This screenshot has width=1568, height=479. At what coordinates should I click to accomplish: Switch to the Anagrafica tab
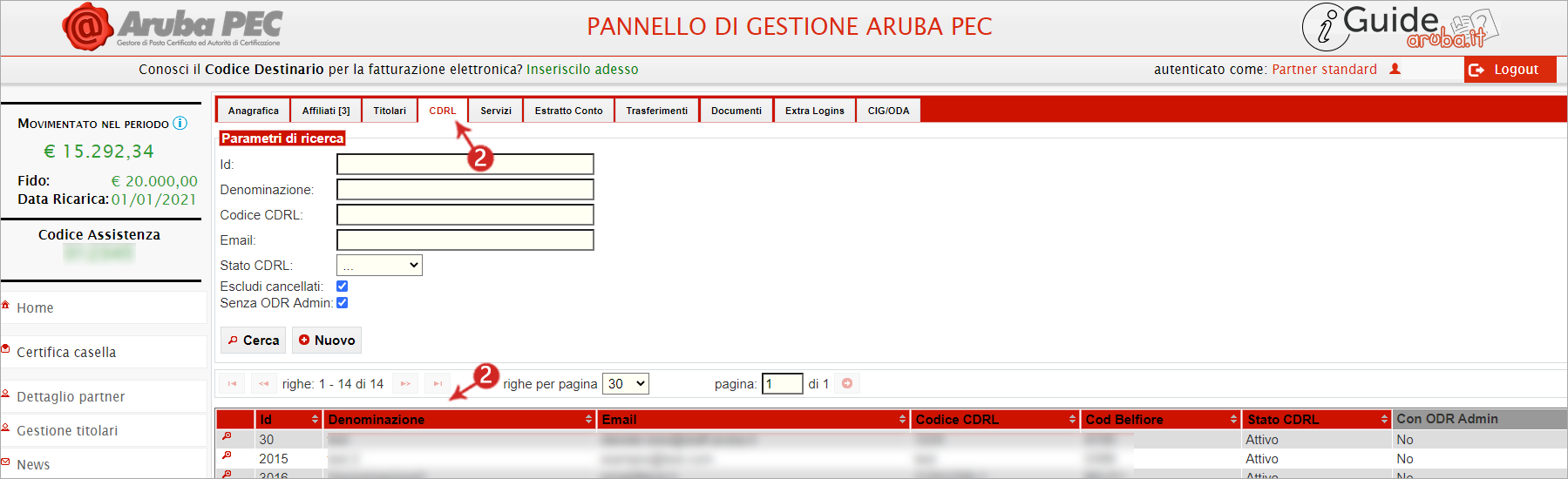coord(254,111)
